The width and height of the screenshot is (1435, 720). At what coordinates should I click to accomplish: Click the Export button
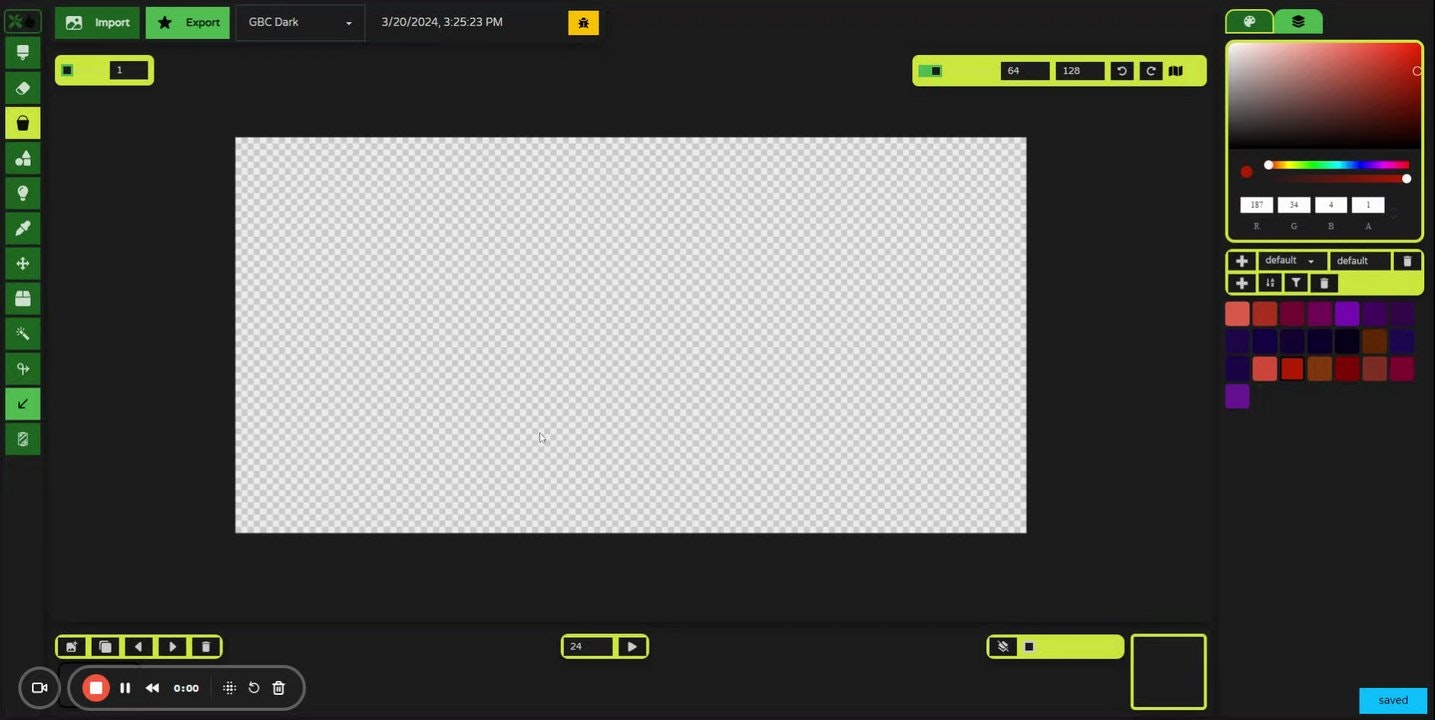187,21
